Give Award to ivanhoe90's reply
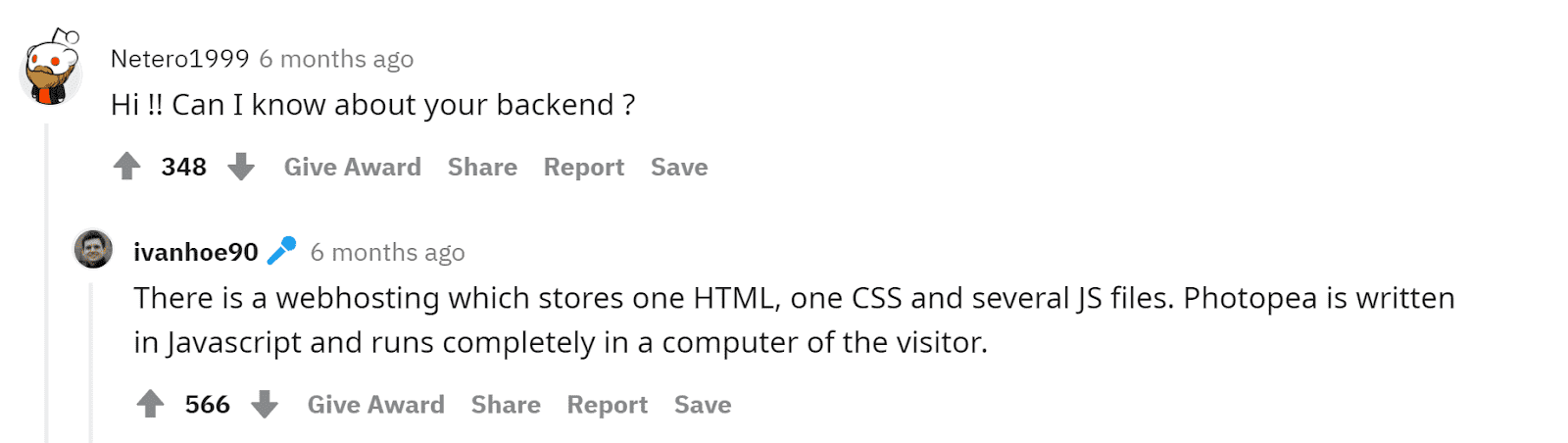 [x=376, y=405]
